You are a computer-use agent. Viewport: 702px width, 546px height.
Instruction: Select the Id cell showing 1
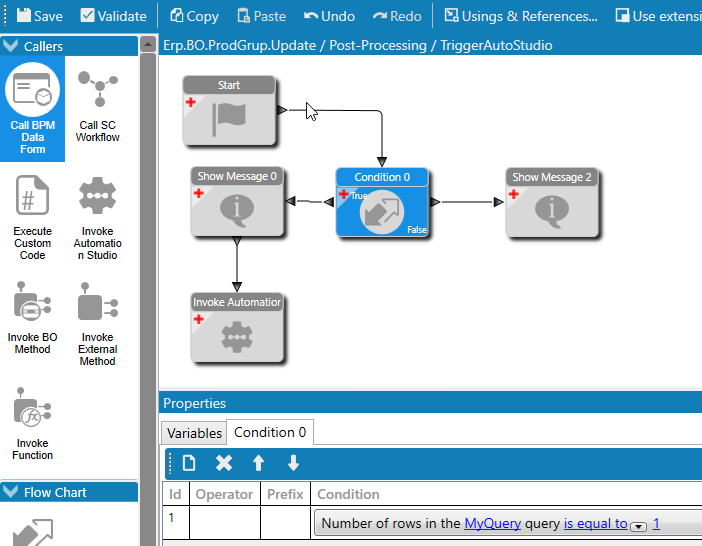coord(176,523)
